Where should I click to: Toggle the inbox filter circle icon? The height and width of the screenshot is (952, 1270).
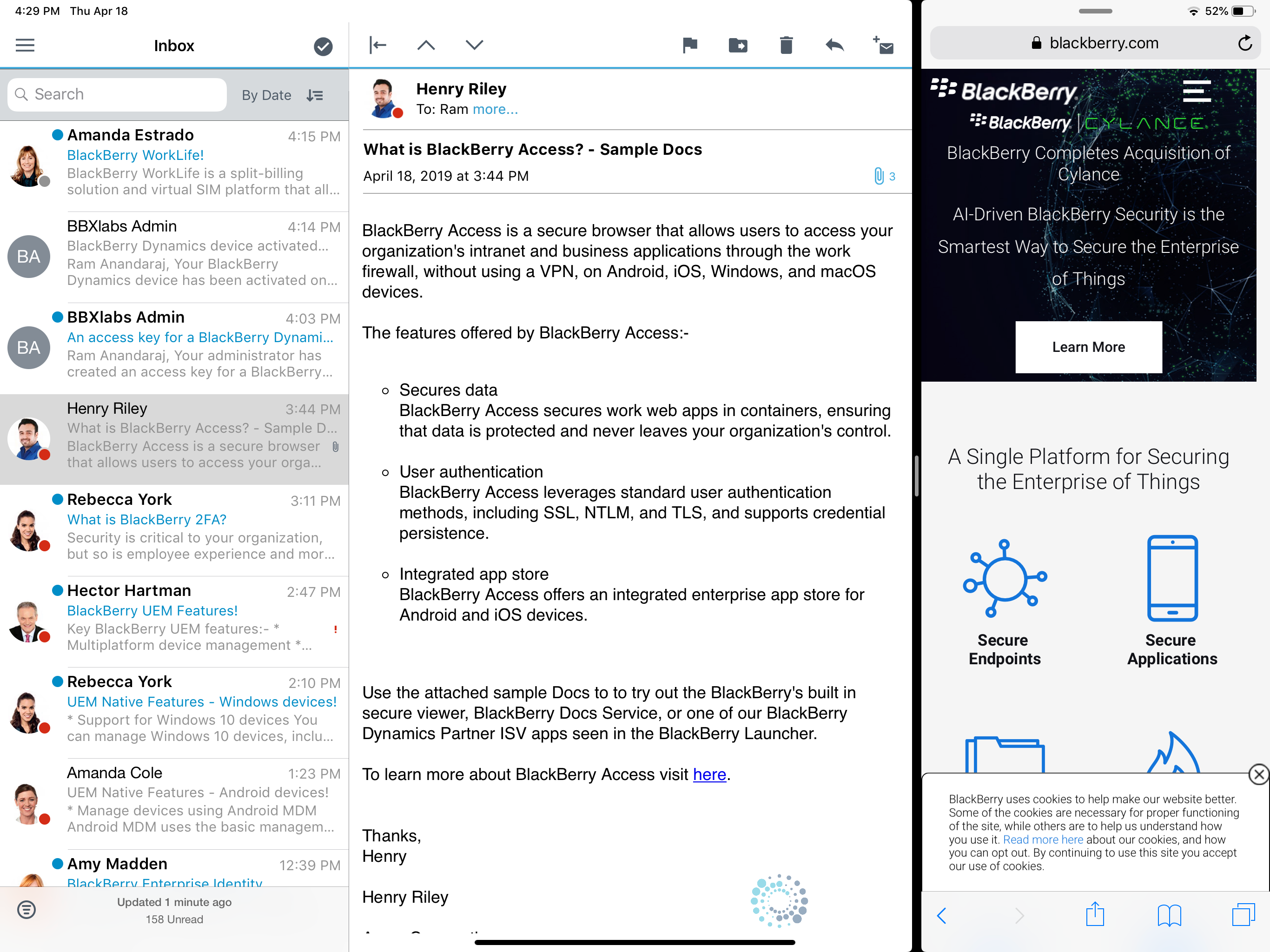[26, 910]
